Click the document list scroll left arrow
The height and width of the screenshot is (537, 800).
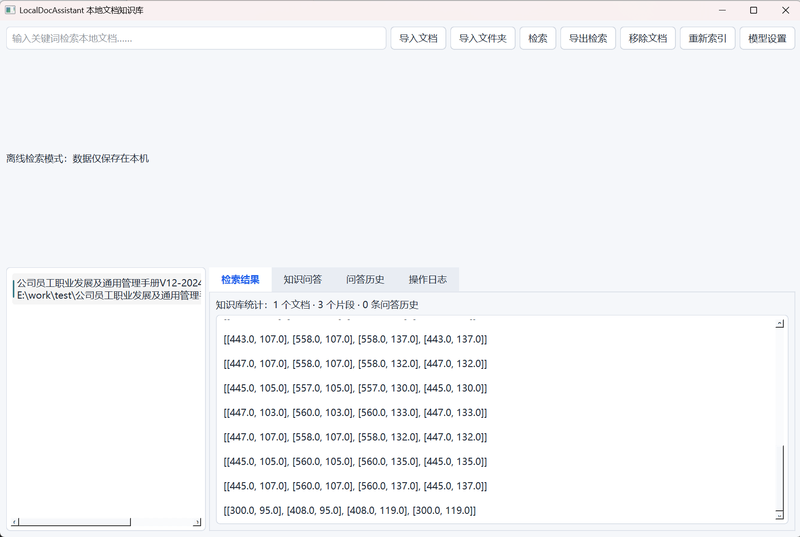[x=15, y=522]
